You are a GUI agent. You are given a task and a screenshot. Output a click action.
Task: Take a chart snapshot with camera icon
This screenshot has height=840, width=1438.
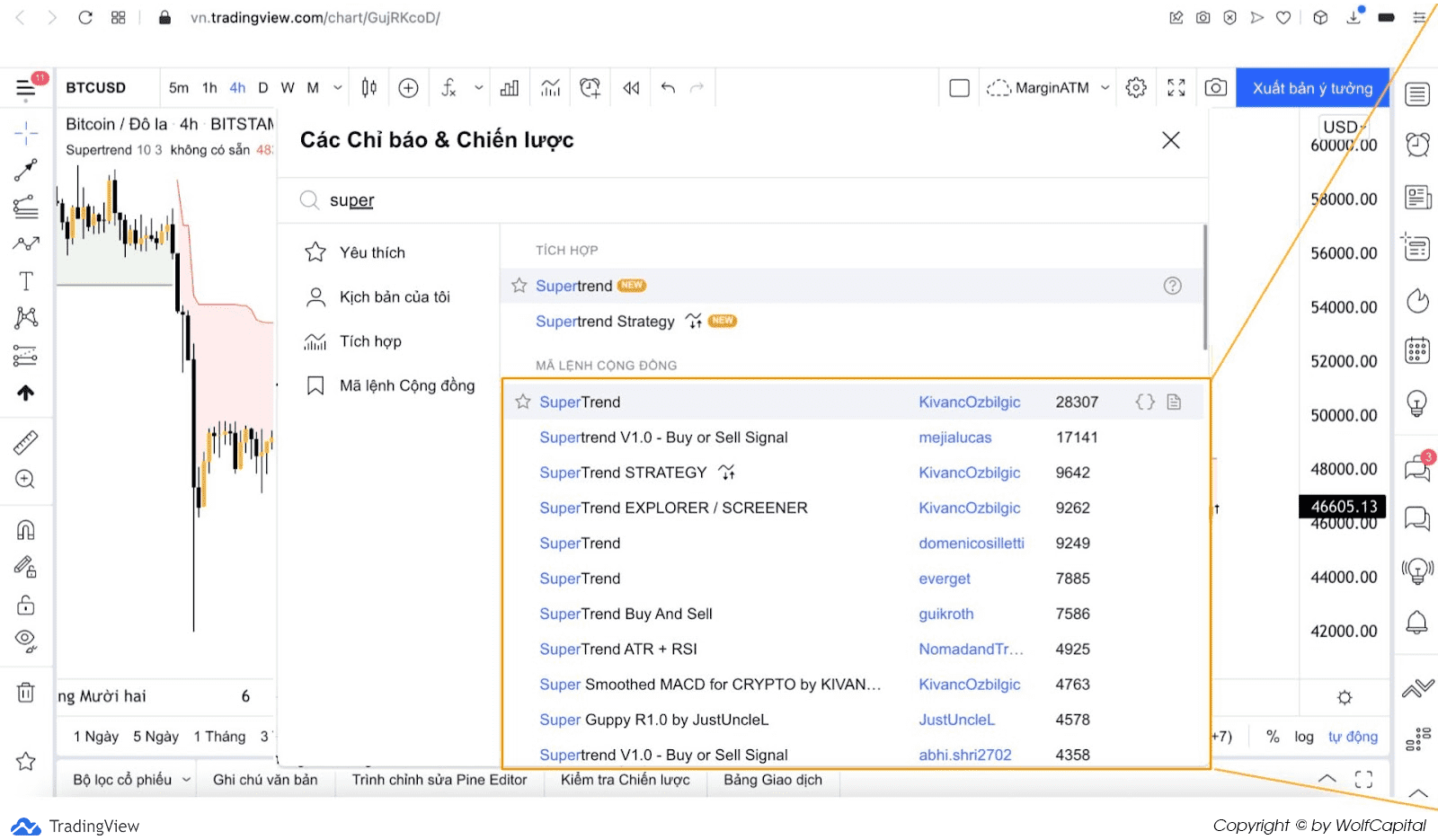tap(1215, 87)
